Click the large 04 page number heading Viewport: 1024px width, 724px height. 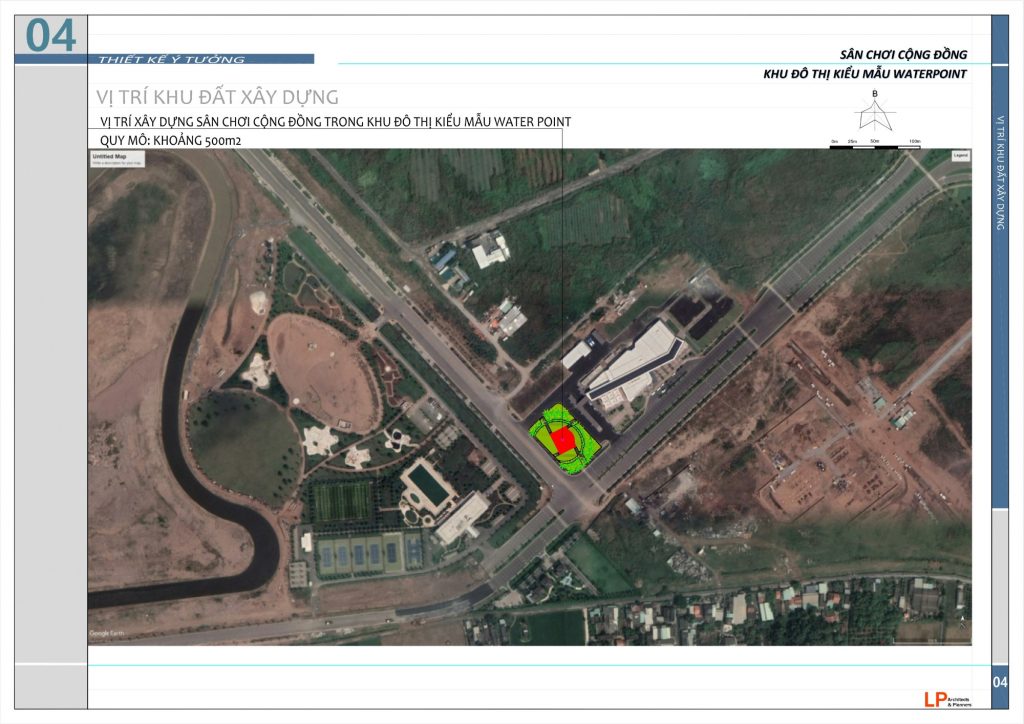point(51,35)
